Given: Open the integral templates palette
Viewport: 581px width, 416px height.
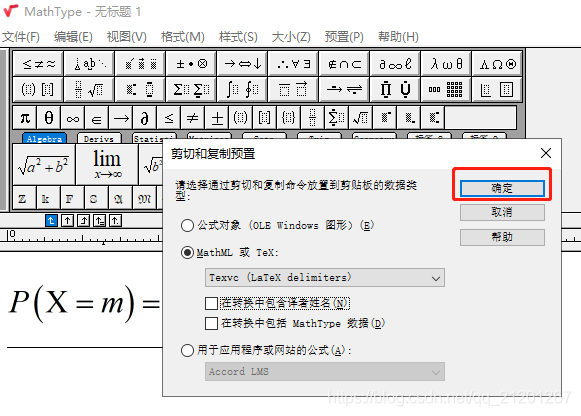Looking at the screenshot, I should click(x=243, y=89).
